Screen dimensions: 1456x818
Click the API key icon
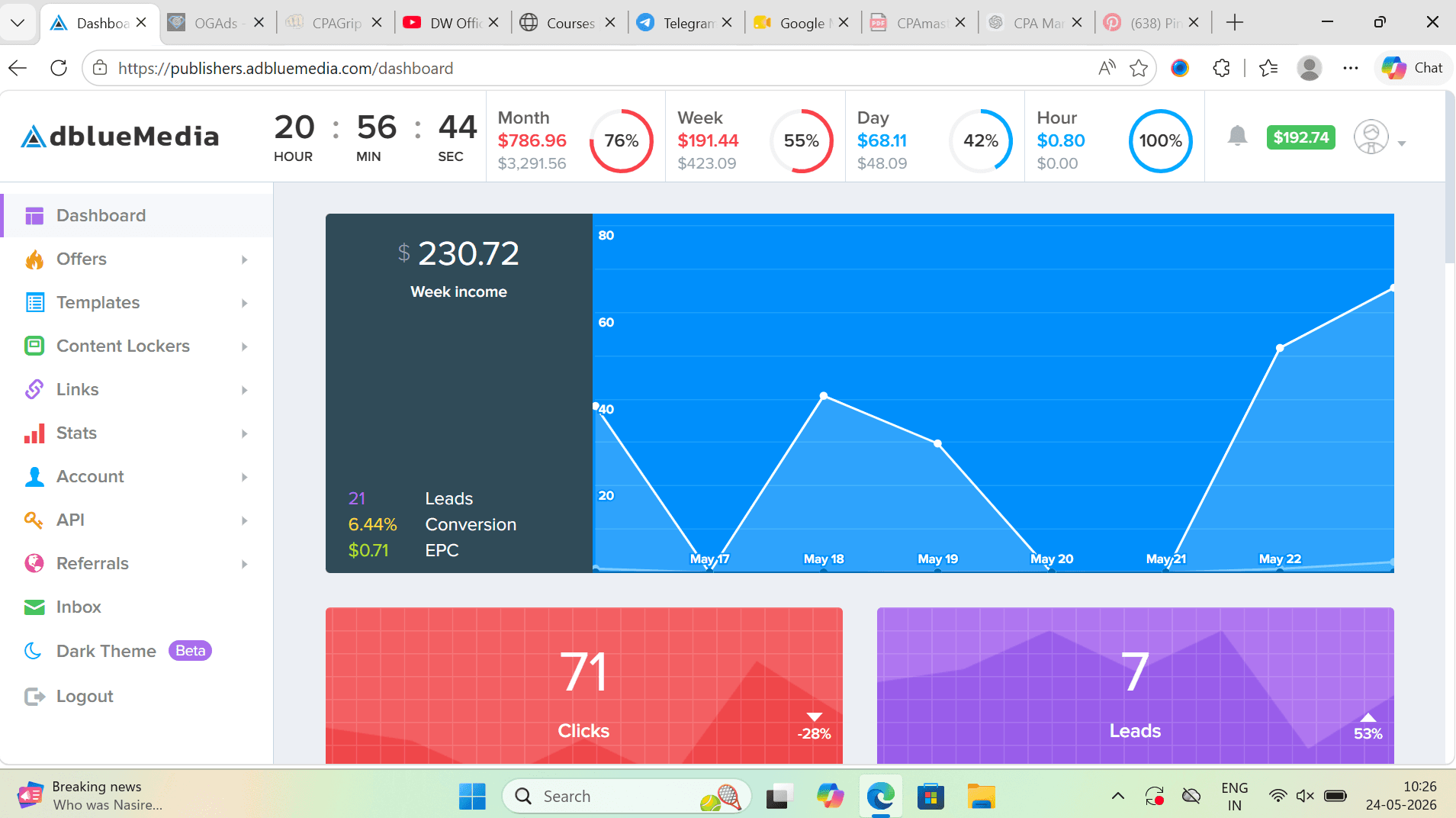coord(34,520)
